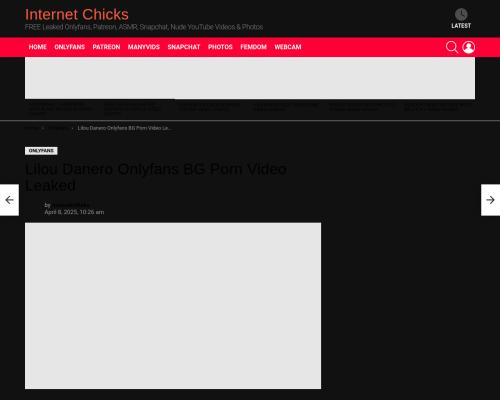This screenshot has width=500, height=400.
Task: Click the site tagline under the logo
Action: coord(144,27)
